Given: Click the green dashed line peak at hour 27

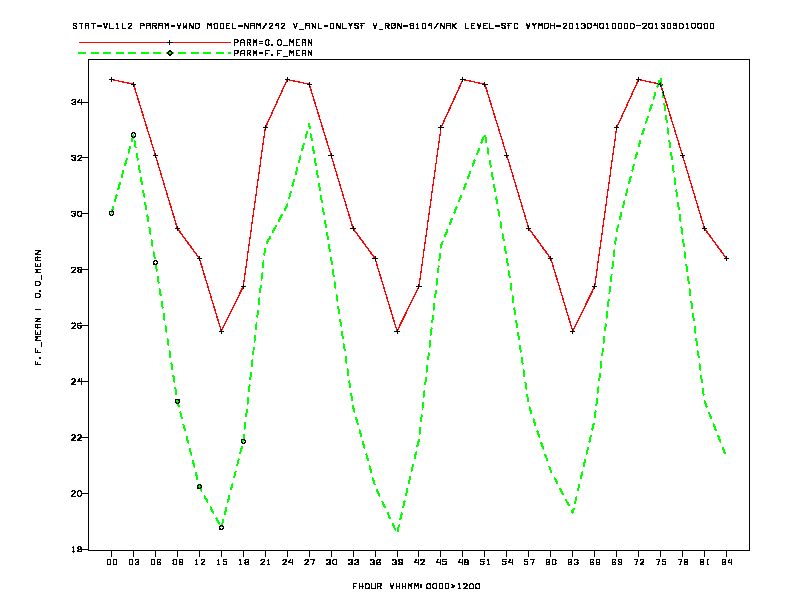Looking at the screenshot, I should click(309, 124).
